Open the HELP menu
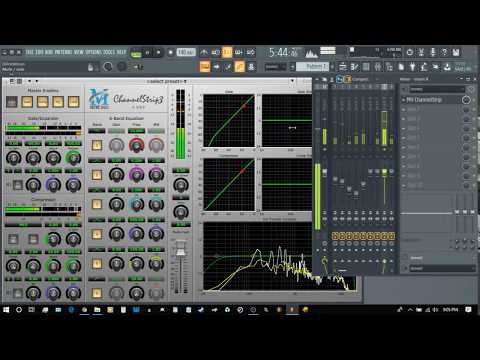 121,52
